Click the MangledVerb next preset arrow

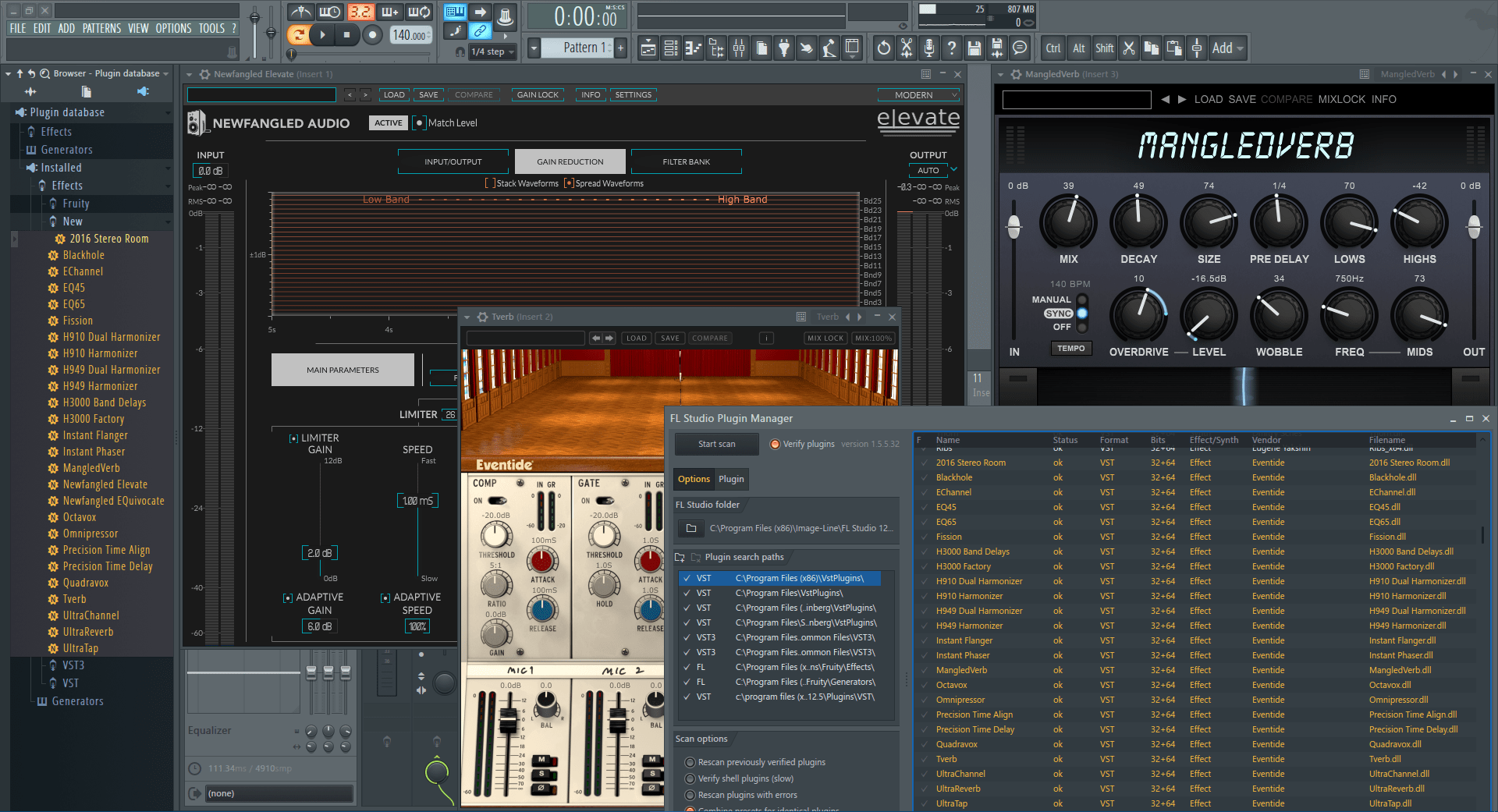pos(1182,99)
